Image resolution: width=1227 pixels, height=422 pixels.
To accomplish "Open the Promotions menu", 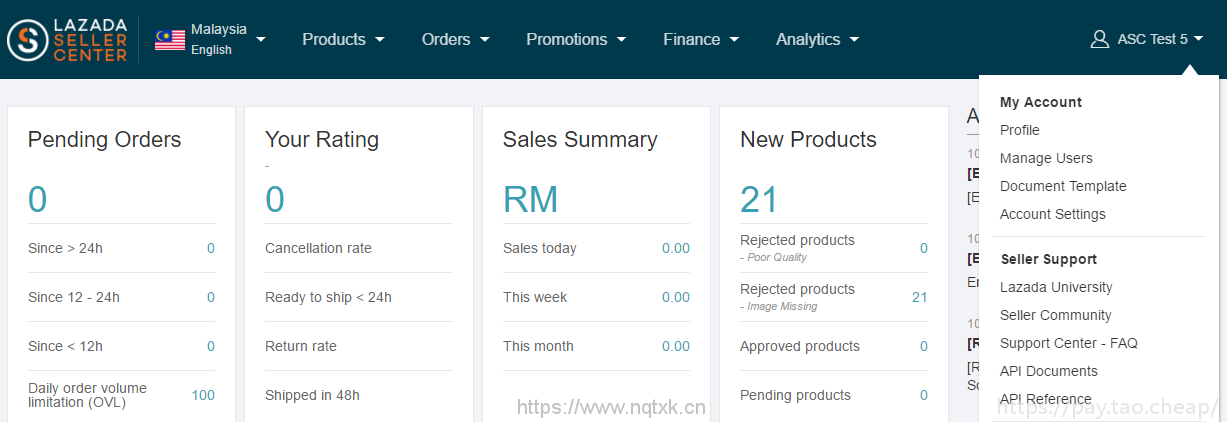I will (x=576, y=39).
